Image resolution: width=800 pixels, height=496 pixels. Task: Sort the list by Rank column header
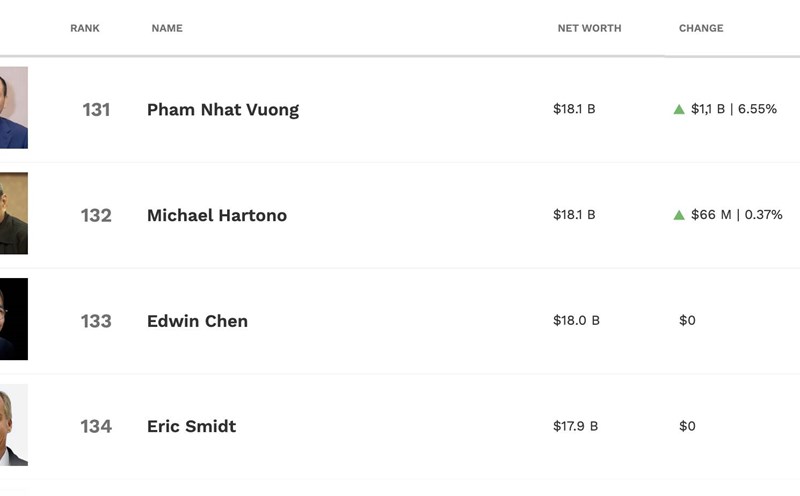click(x=85, y=28)
